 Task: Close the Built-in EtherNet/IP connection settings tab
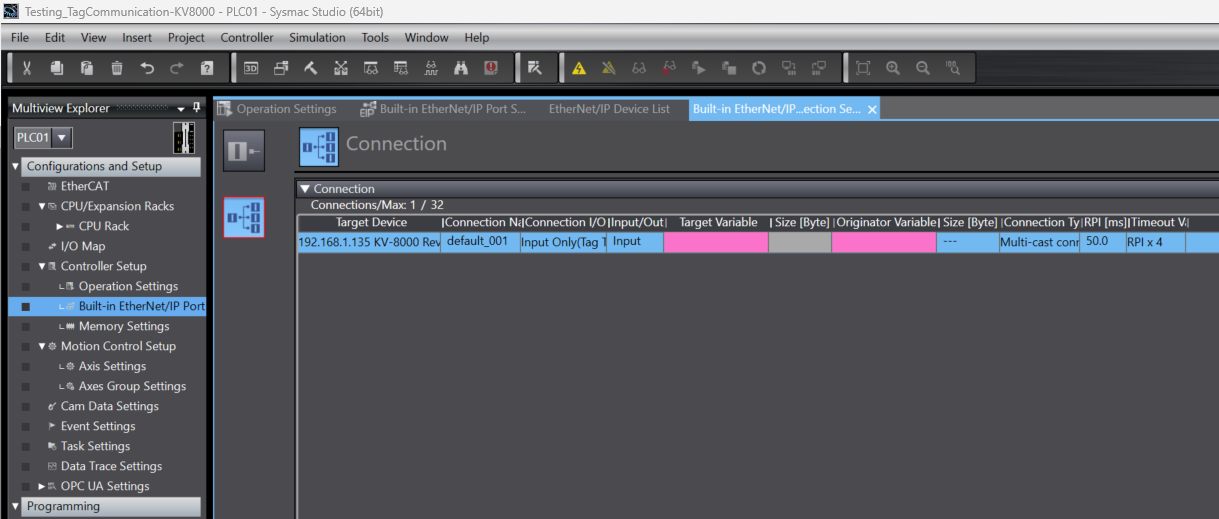tap(872, 110)
